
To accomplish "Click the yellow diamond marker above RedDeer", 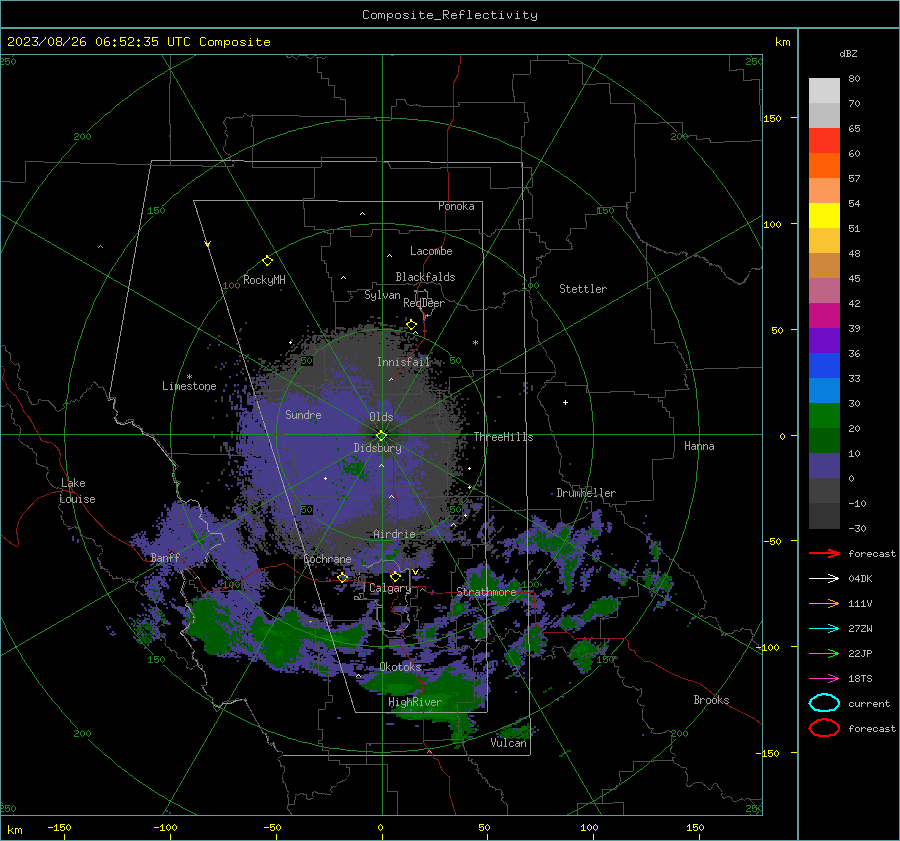I will [x=411, y=325].
